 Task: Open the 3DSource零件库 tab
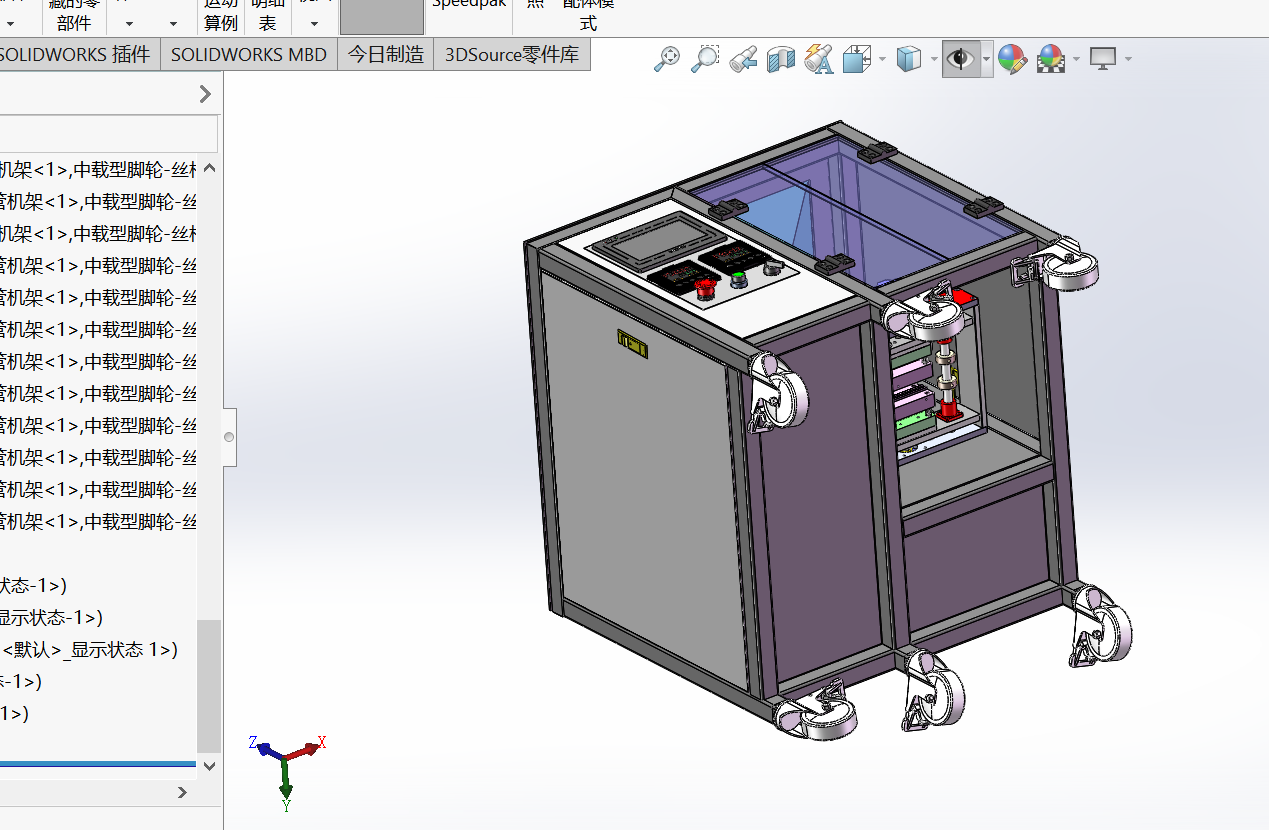512,55
